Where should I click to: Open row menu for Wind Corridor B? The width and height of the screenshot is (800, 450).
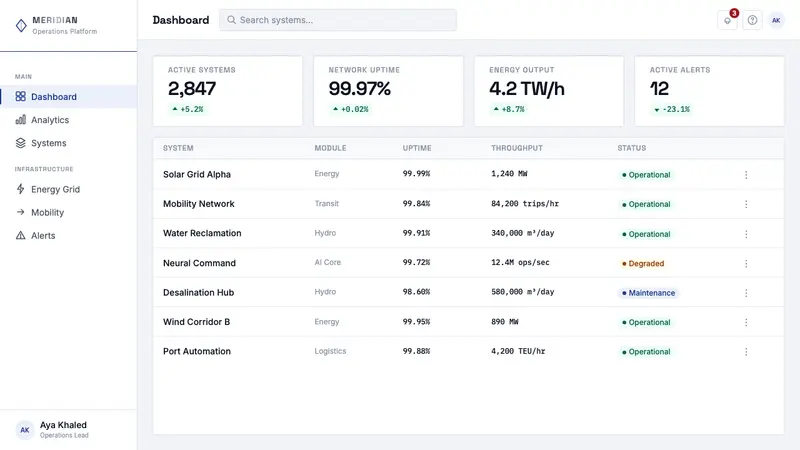(746, 322)
